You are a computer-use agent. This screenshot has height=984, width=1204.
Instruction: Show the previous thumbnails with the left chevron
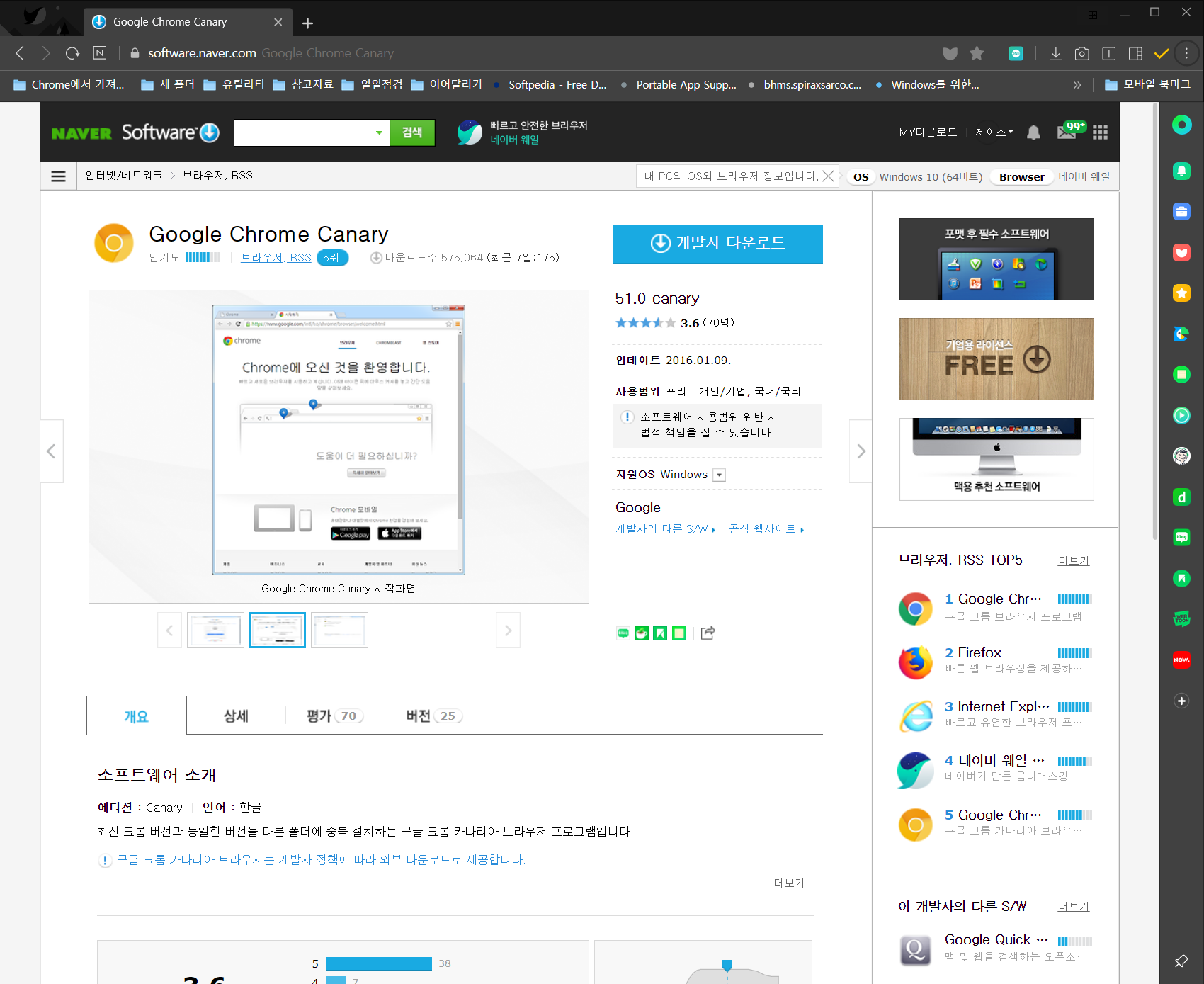(169, 630)
